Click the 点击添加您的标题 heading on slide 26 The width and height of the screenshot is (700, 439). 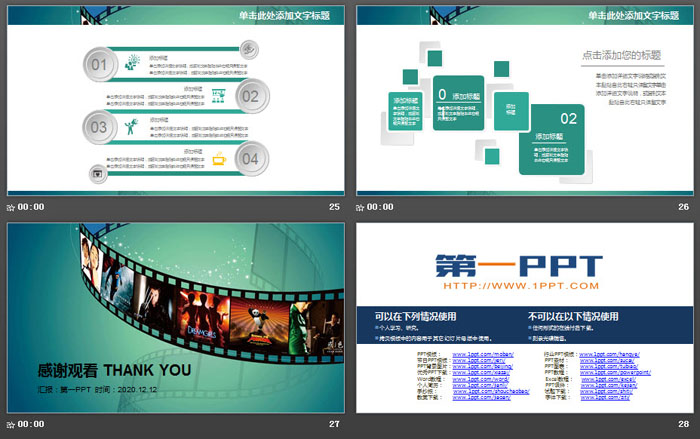[621, 55]
